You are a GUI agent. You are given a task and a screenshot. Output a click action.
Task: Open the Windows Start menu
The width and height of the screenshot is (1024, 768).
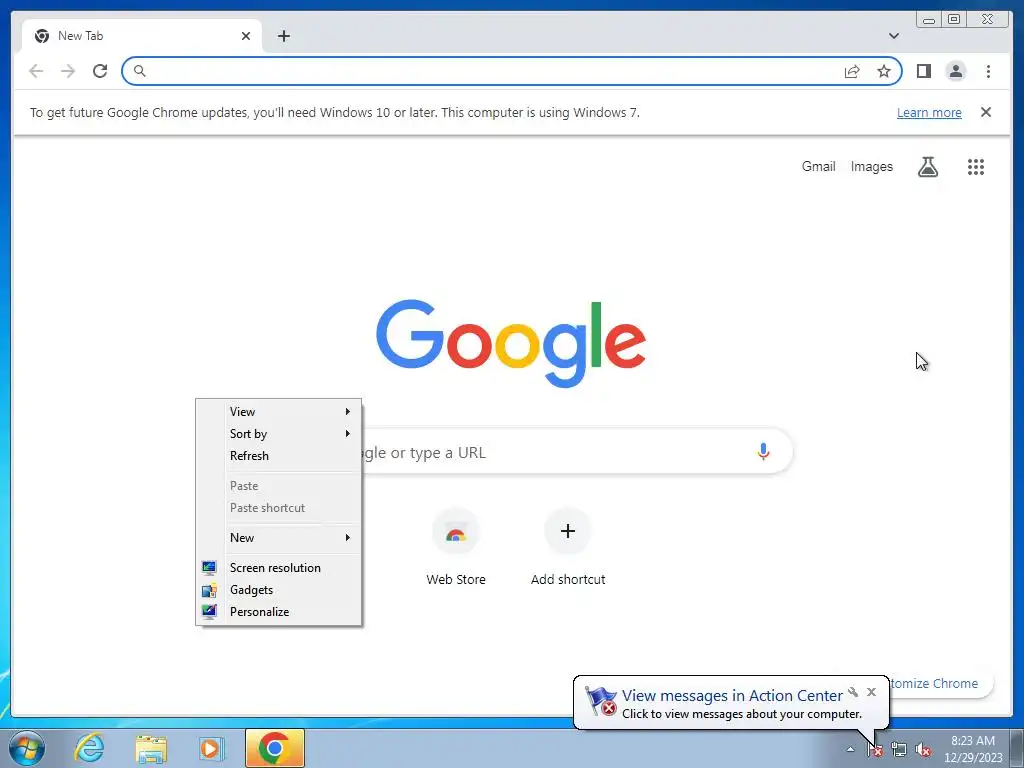27,748
